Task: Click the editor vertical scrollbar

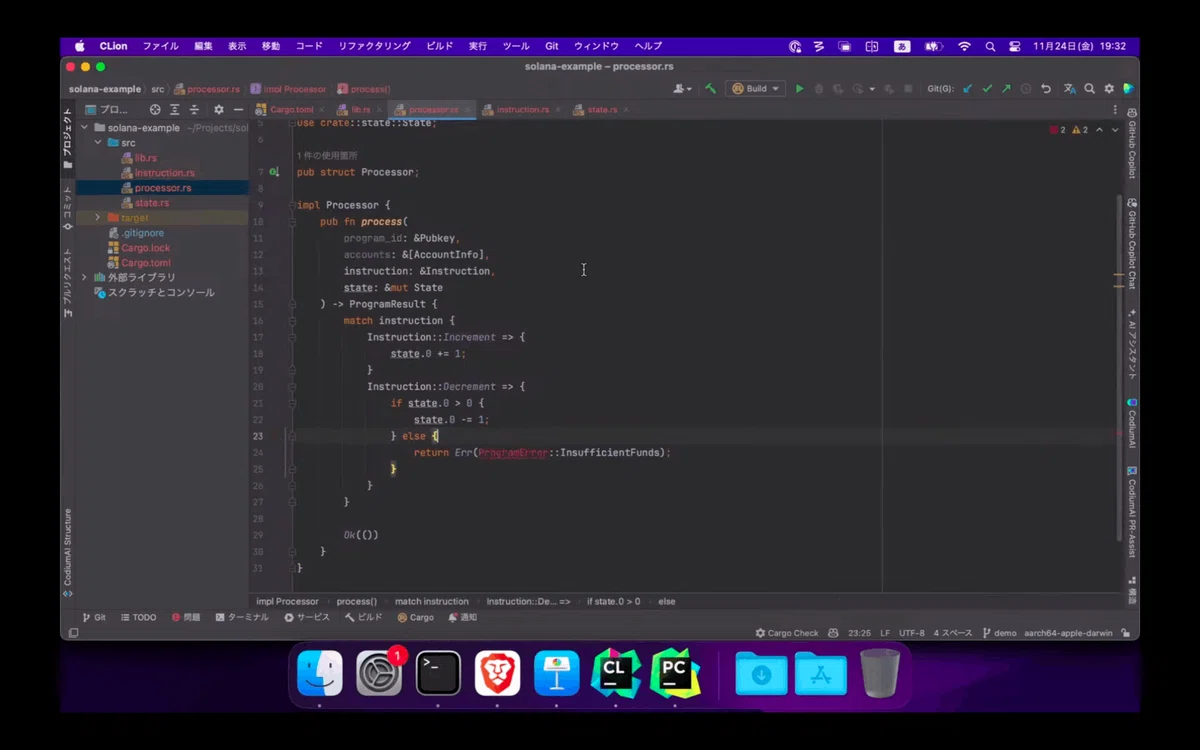Action: [1119, 368]
